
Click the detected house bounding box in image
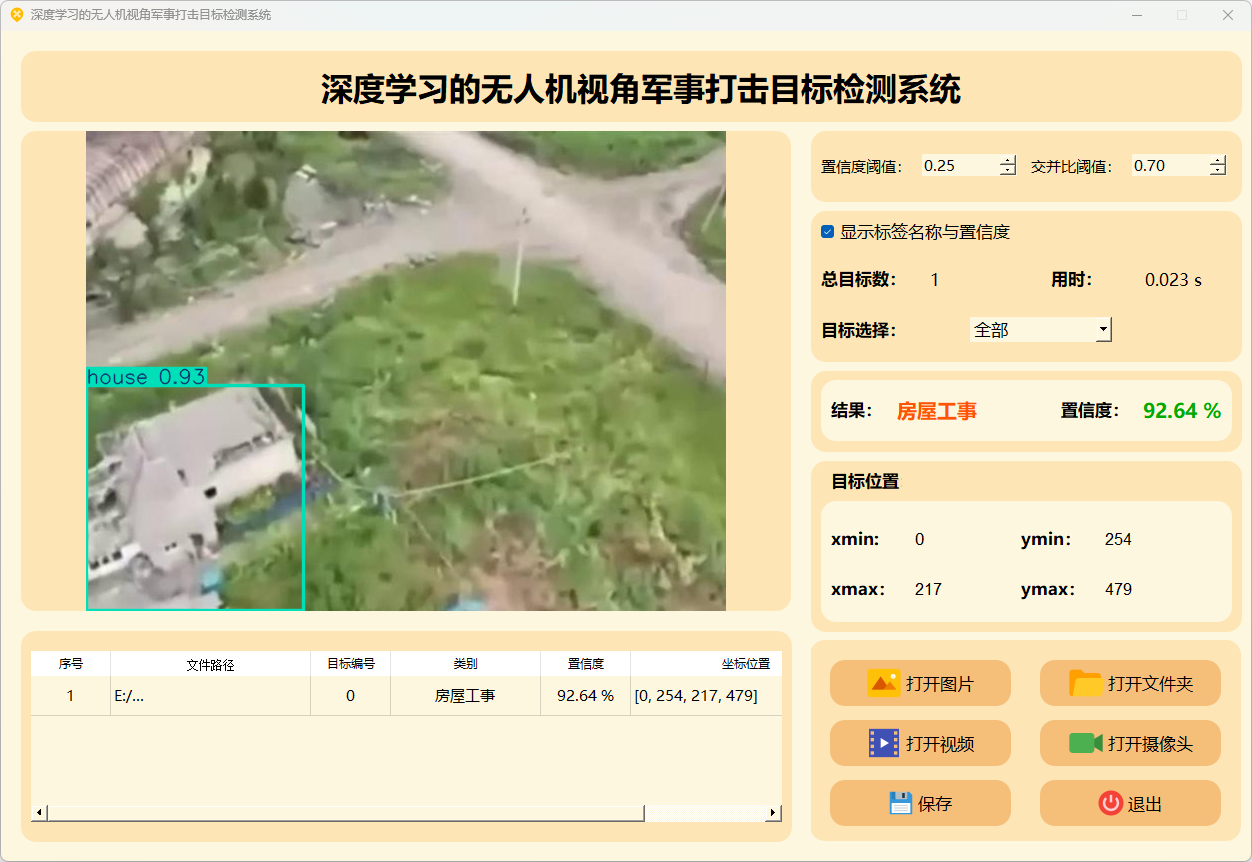(195, 497)
